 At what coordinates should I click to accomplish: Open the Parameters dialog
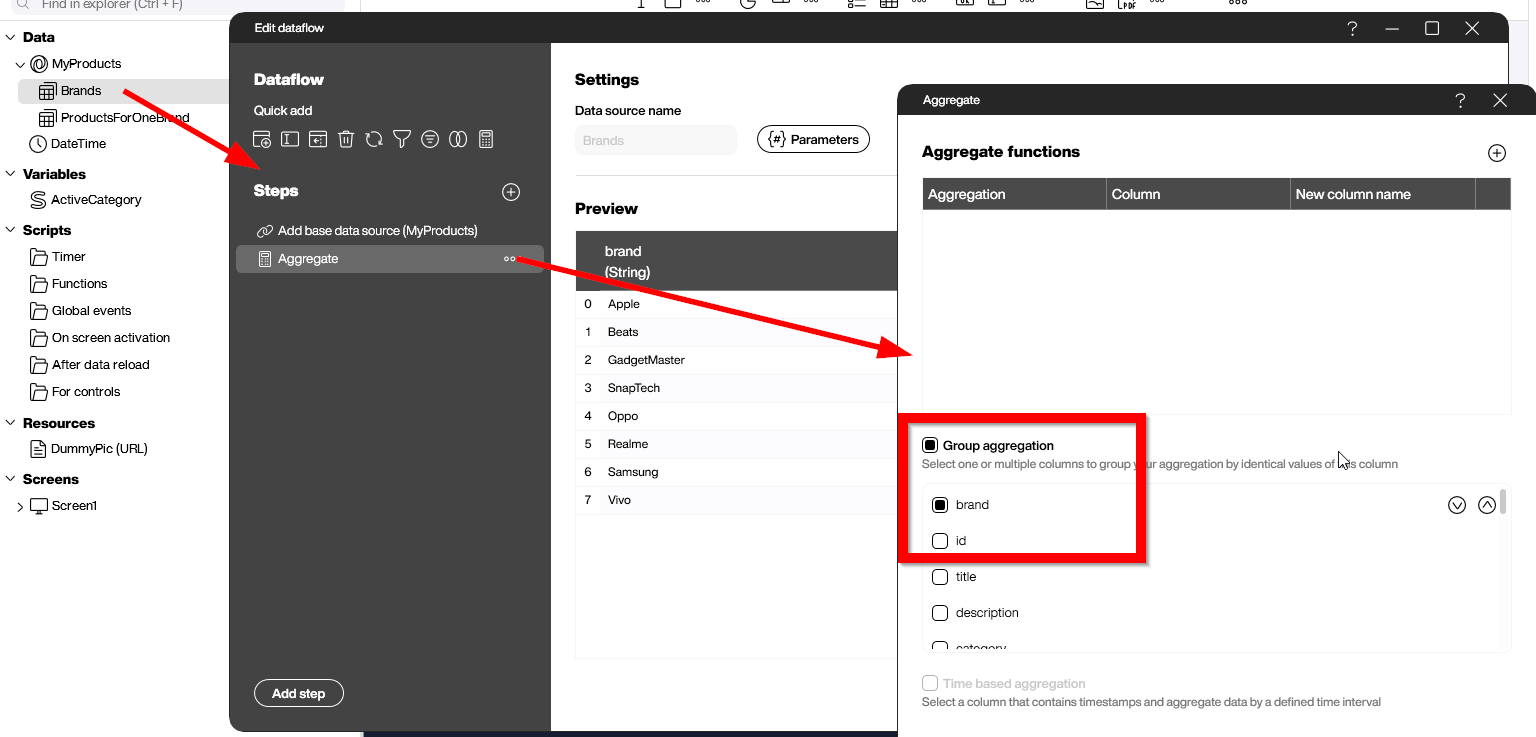813,139
